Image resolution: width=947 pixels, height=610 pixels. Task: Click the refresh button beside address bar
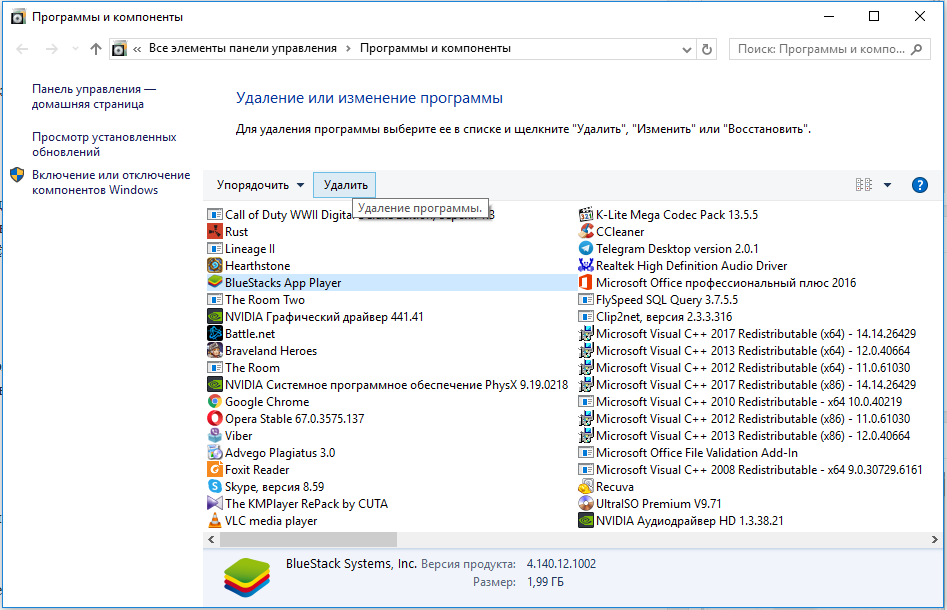(708, 49)
